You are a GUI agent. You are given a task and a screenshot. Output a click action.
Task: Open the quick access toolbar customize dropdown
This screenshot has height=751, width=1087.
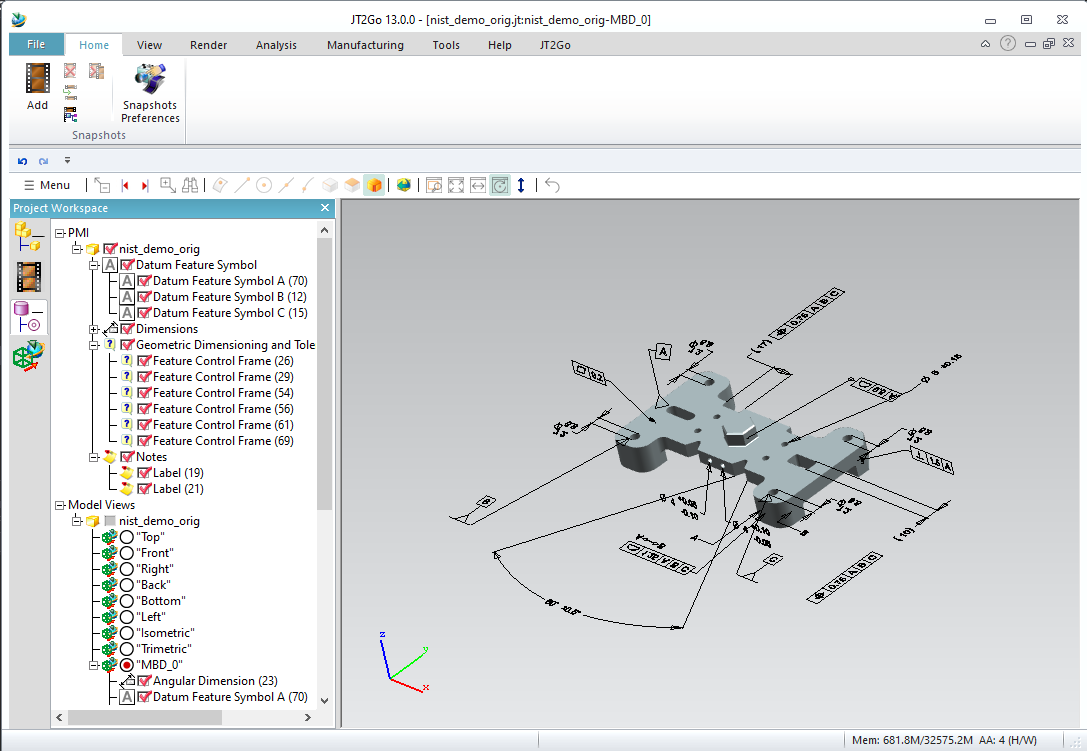67,161
